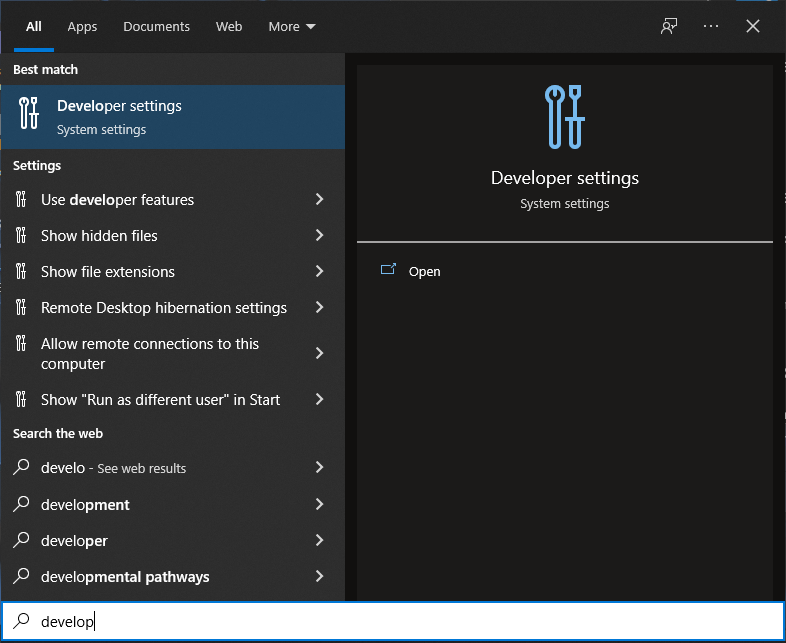Click the large Developer settings preview icon
The height and width of the screenshot is (643, 786).
coord(565,117)
